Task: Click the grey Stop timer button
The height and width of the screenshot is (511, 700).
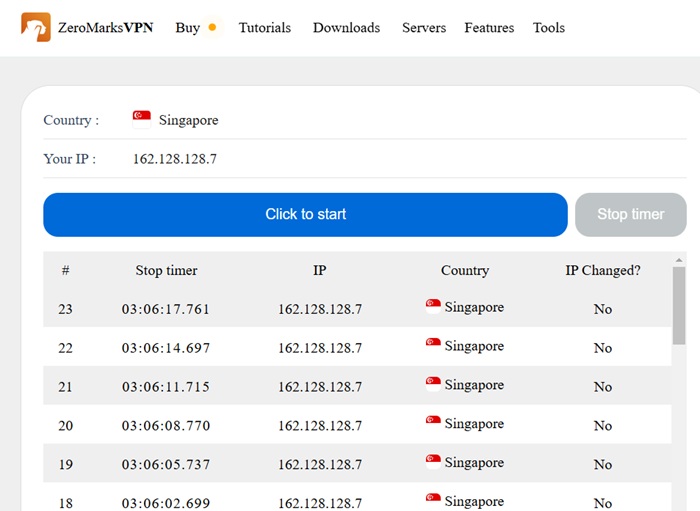Action: click(x=631, y=215)
